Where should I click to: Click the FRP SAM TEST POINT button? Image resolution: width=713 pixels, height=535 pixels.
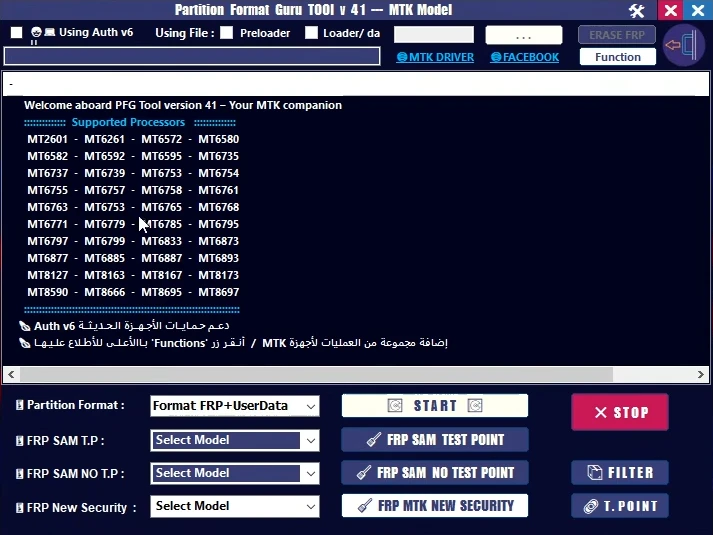[435, 440]
